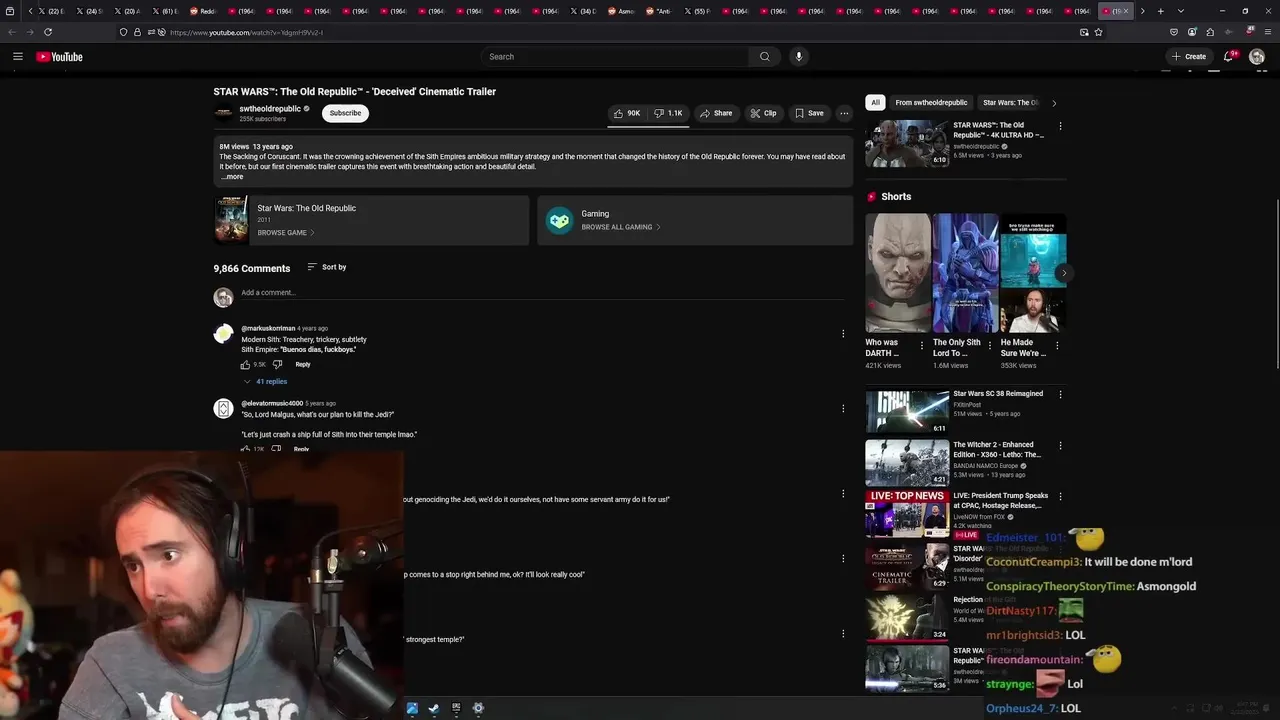The height and width of the screenshot is (720, 1280).
Task: List all browser tabs dropdown
Action: (x=1181, y=11)
